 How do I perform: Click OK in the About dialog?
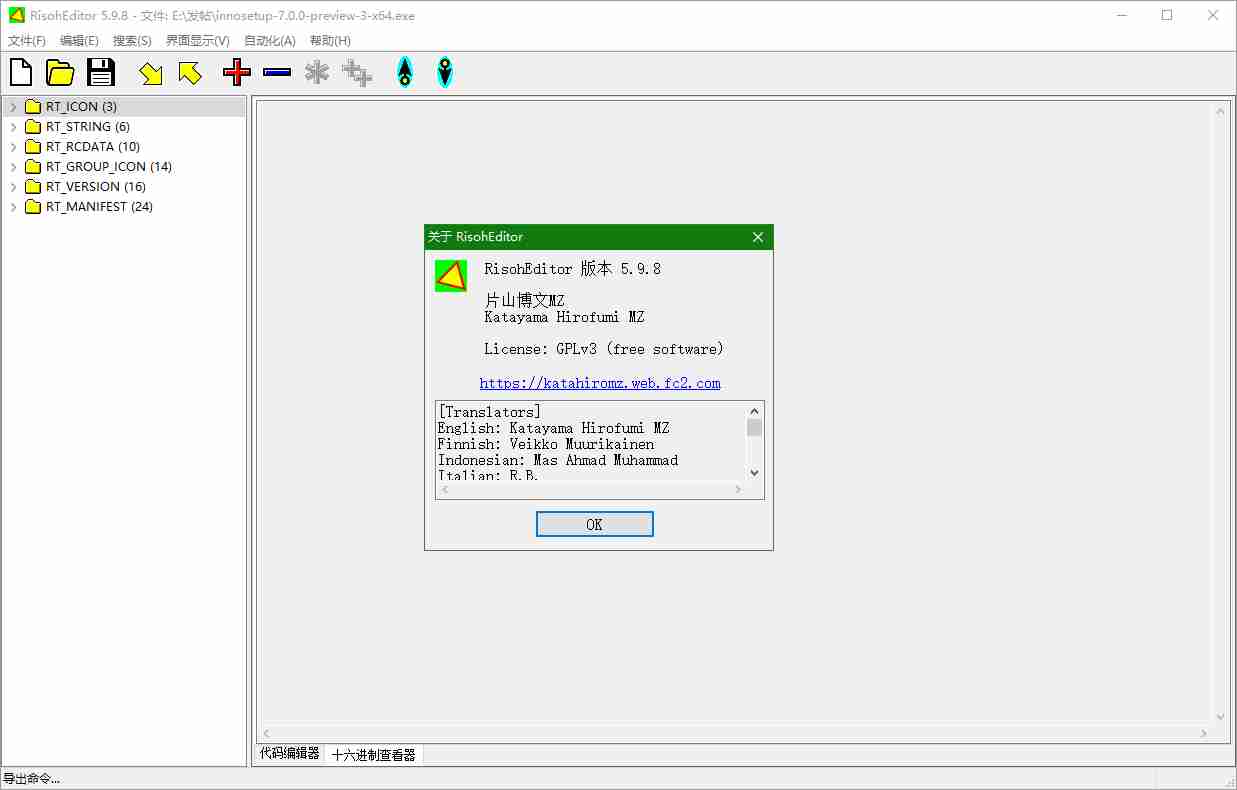[x=595, y=524]
